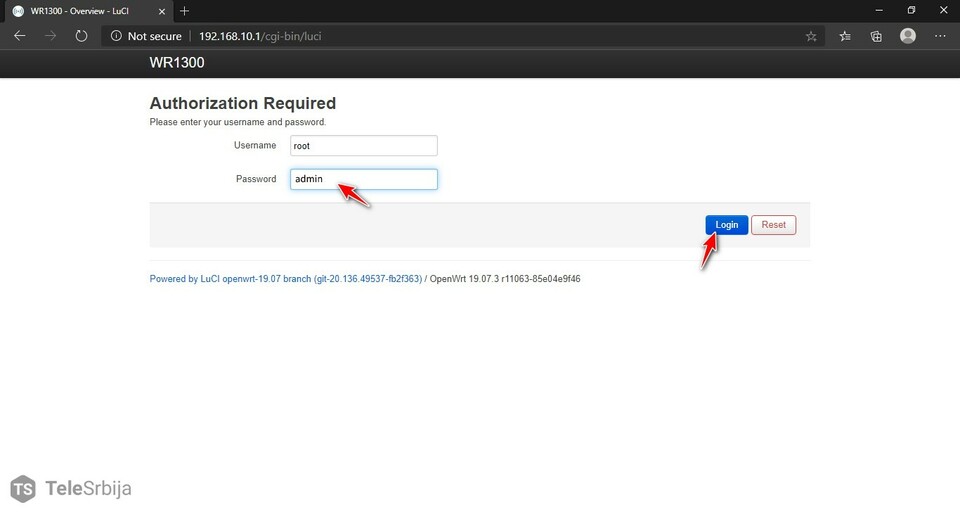Click the Password field containing admin
The height and width of the screenshot is (512, 960).
[x=364, y=179]
